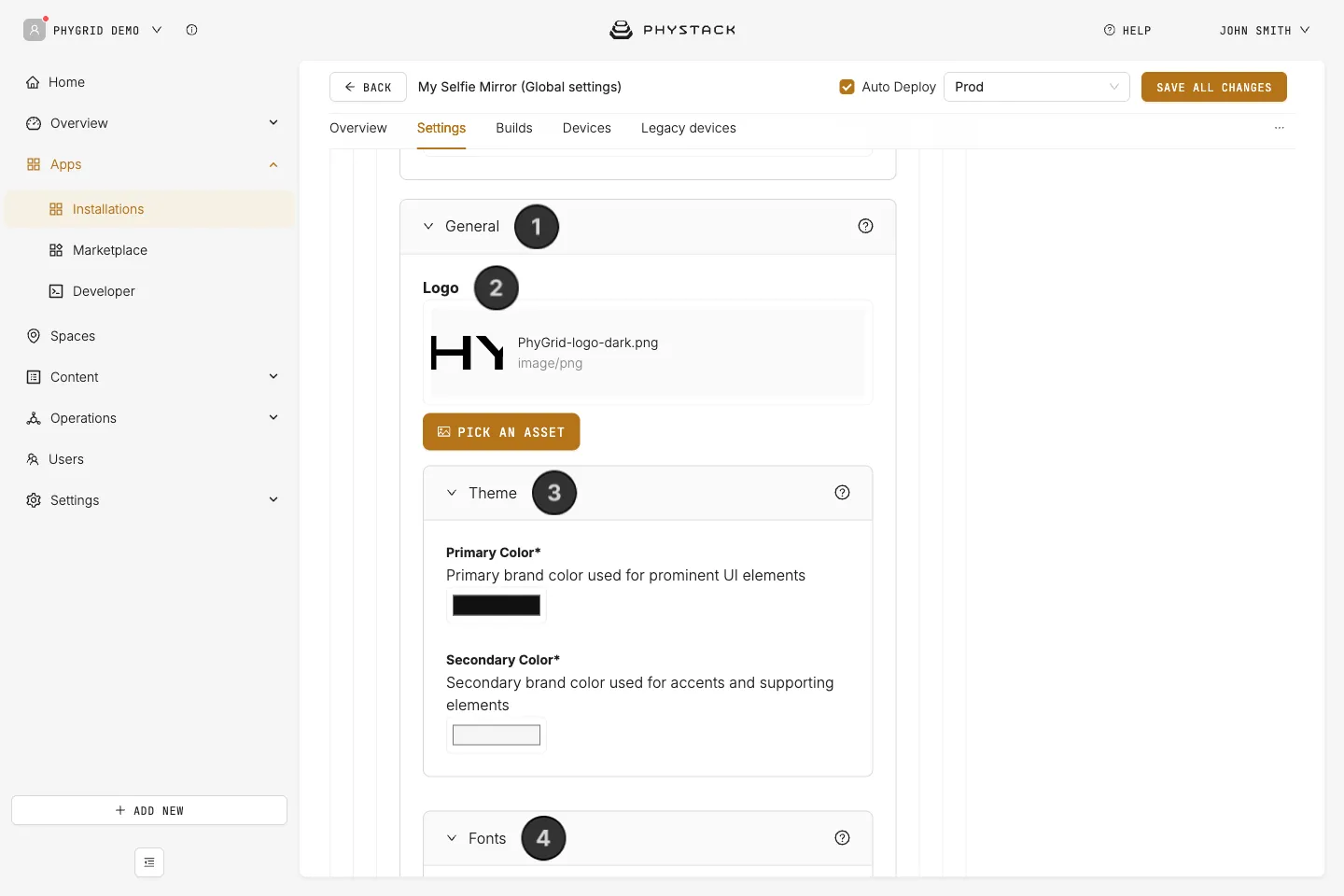
Task: Click the Home icon in sidebar
Action: tap(33, 82)
